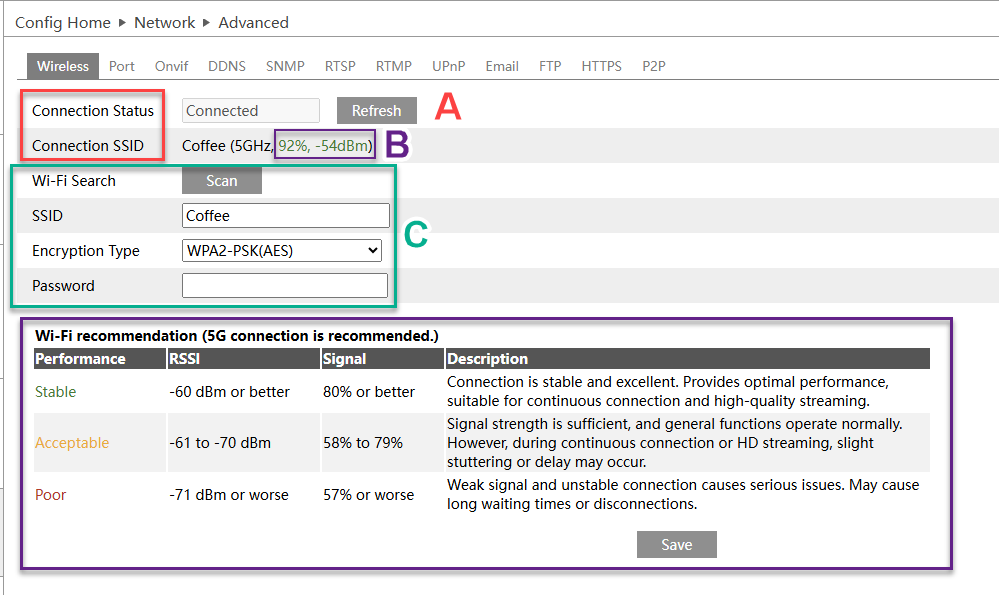Switch to the HTTPS tab

coord(601,66)
